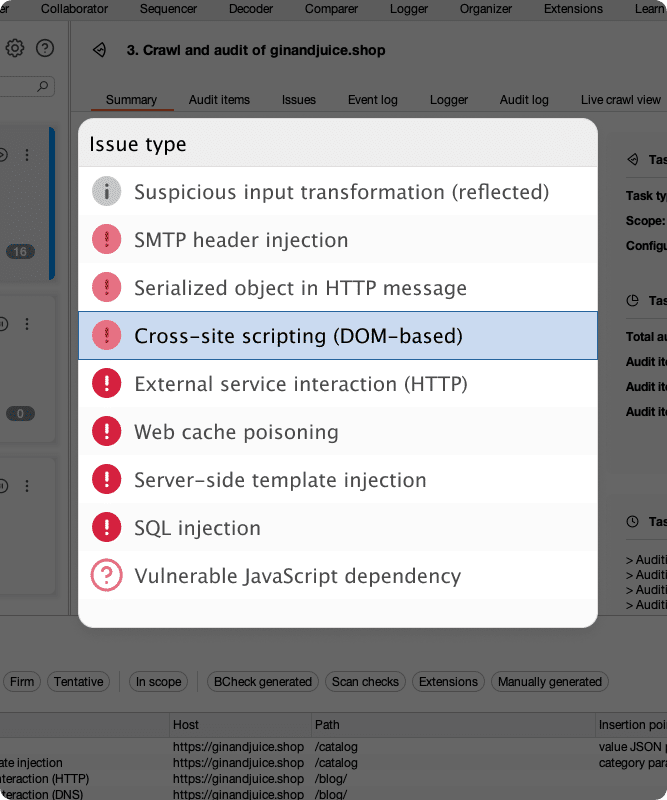Screen dimensions: 667x800
Task: Click the Web cache poisoning severity icon
Action: pyautogui.click(x=106, y=432)
